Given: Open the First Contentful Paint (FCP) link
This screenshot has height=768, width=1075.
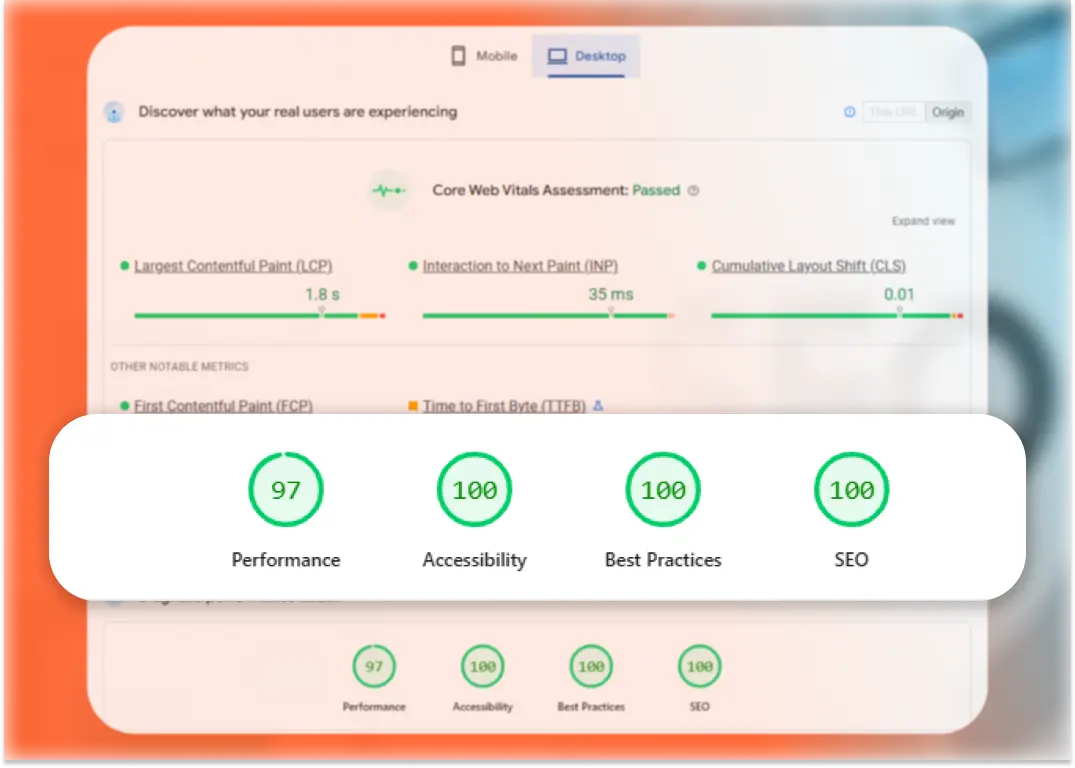Looking at the screenshot, I should pos(222,406).
